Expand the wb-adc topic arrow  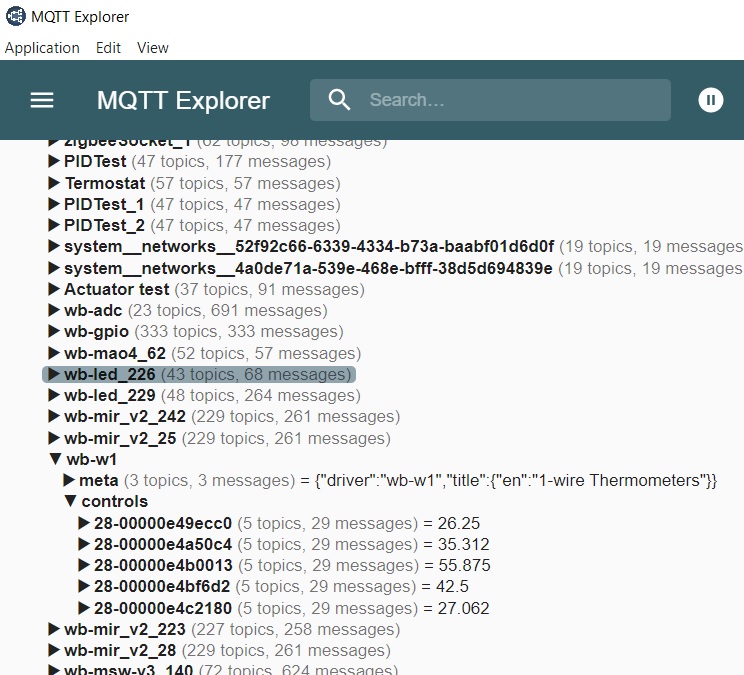tap(54, 310)
